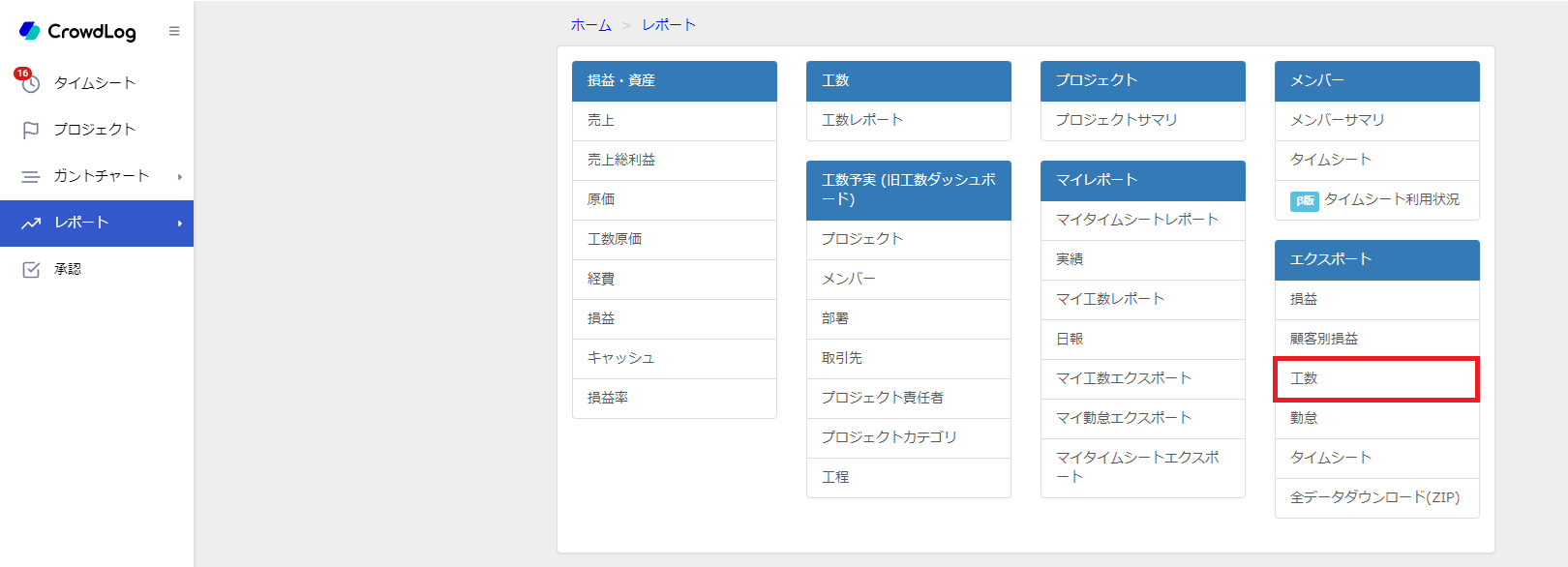
Task: Go to ホーム in the breadcrumb
Action: pyautogui.click(x=591, y=25)
